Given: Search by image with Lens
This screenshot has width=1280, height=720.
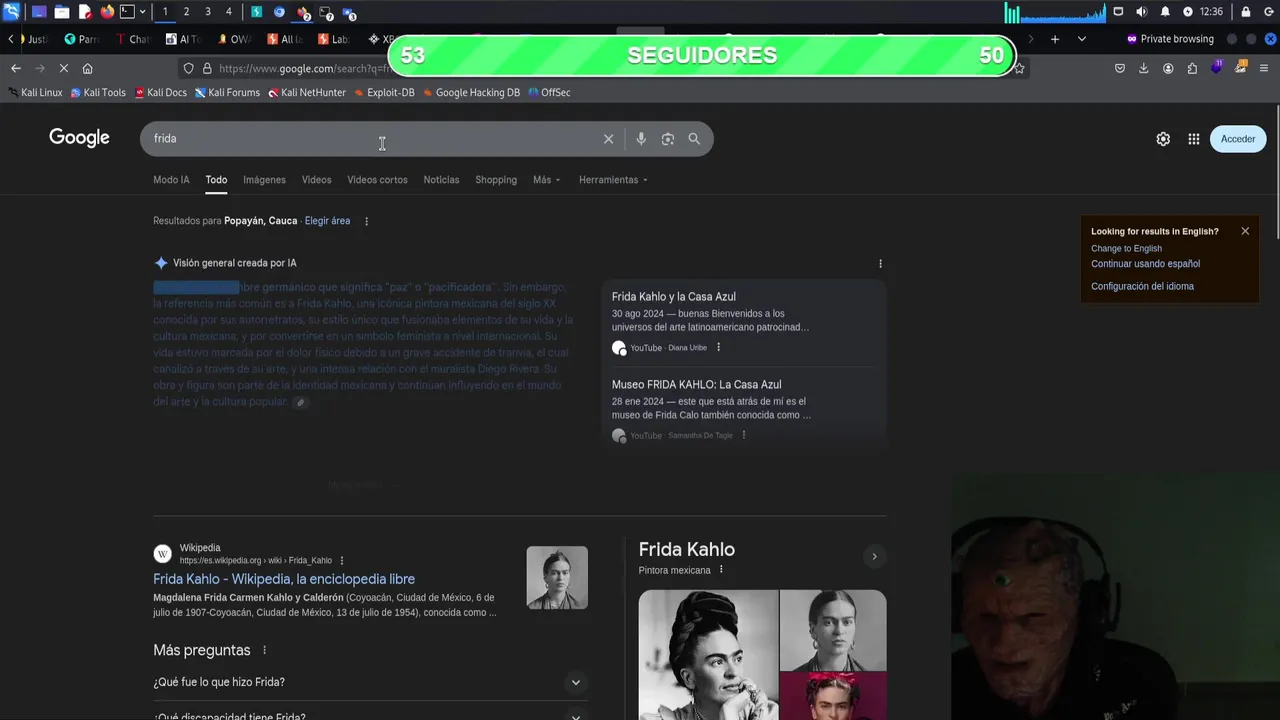Looking at the screenshot, I should coord(668,139).
